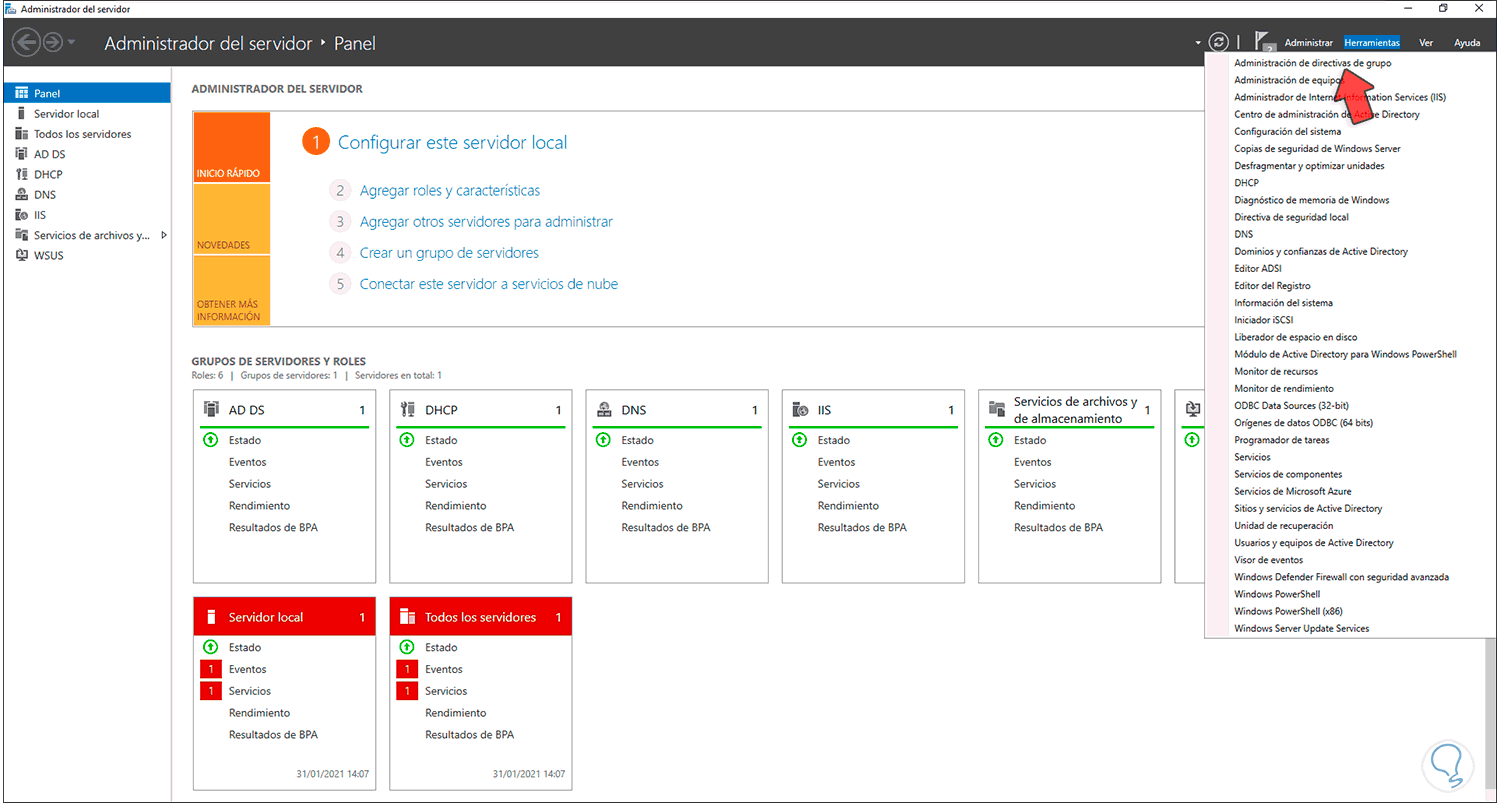1500x803 pixels.
Task: Click the back navigation arrow
Action: 27,42
